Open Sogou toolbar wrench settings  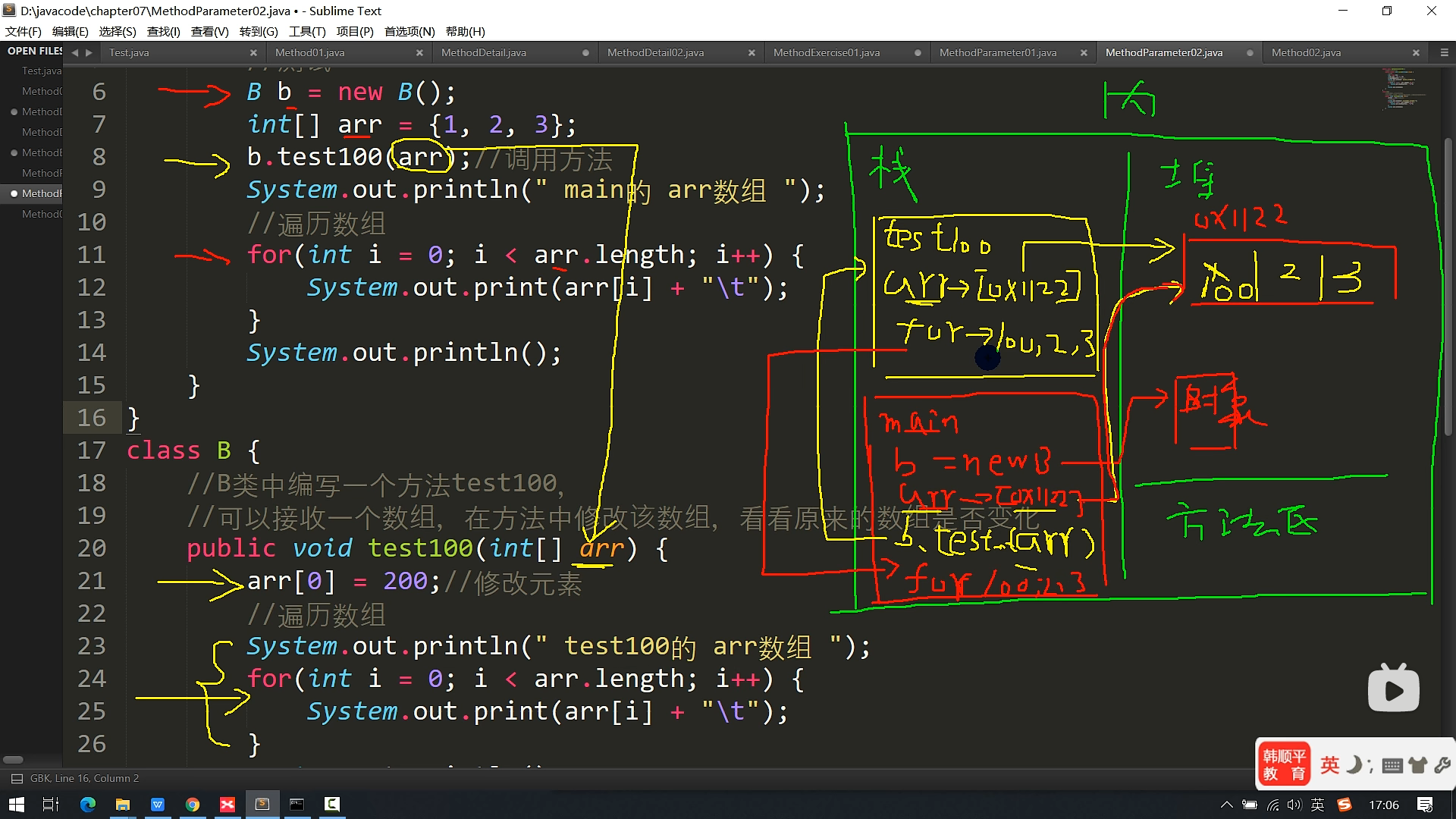1442,765
